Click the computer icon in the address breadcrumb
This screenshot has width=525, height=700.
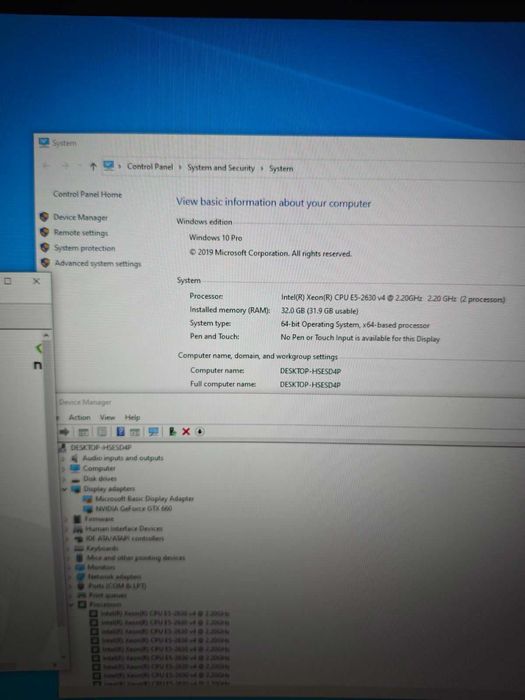tap(108, 166)
